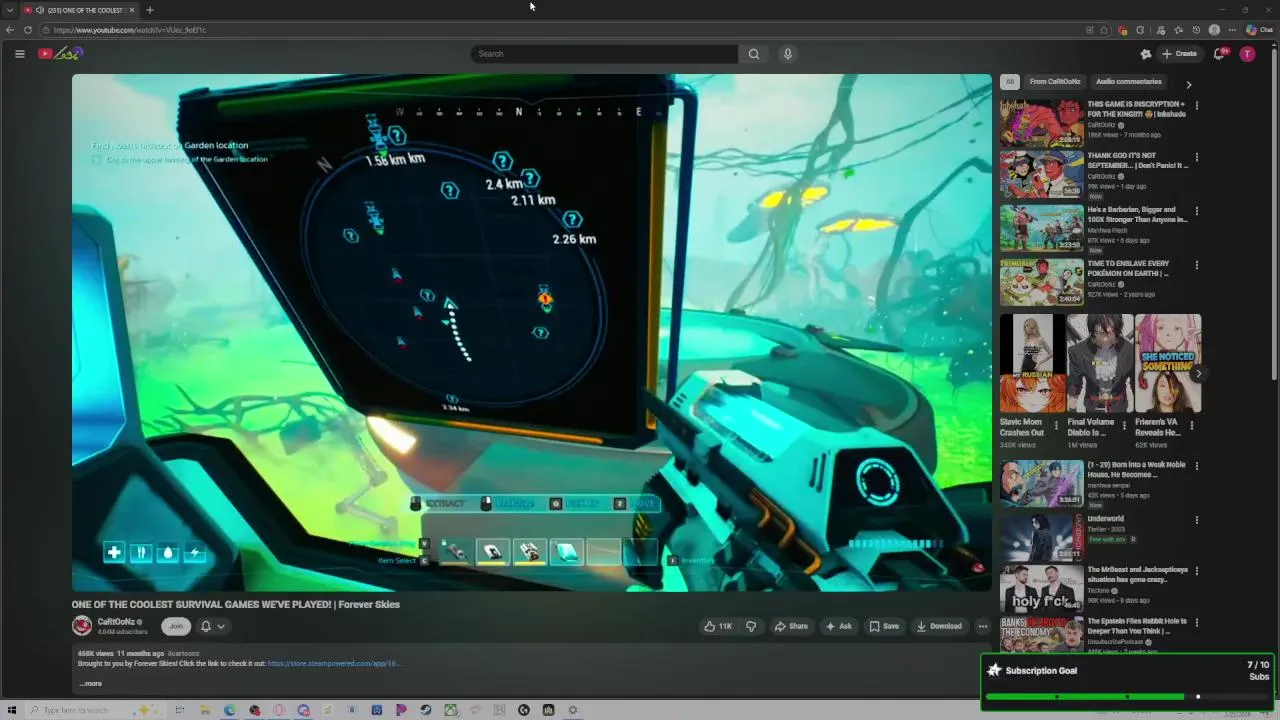Viewport: 1280px width, 720px height.
Task: Reload the page with the browser refresh icon
Action: click(x=28, y=30)
